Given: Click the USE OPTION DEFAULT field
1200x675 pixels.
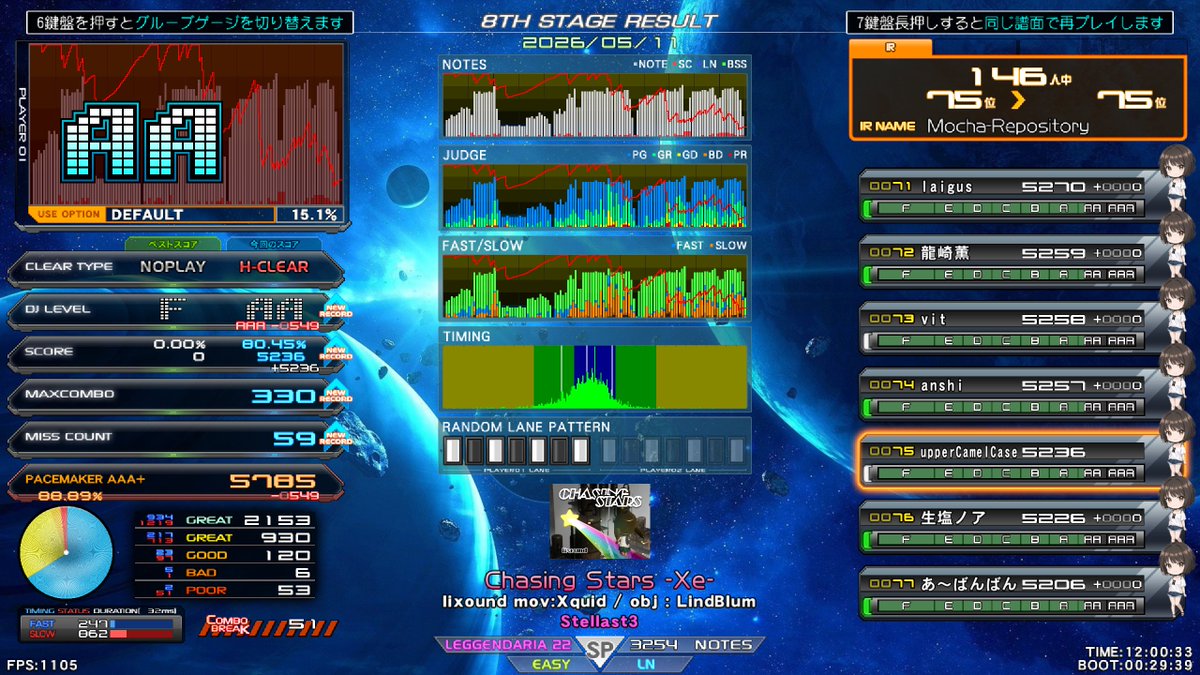Looking at the screenshot, I should click(x=152, y=214).
